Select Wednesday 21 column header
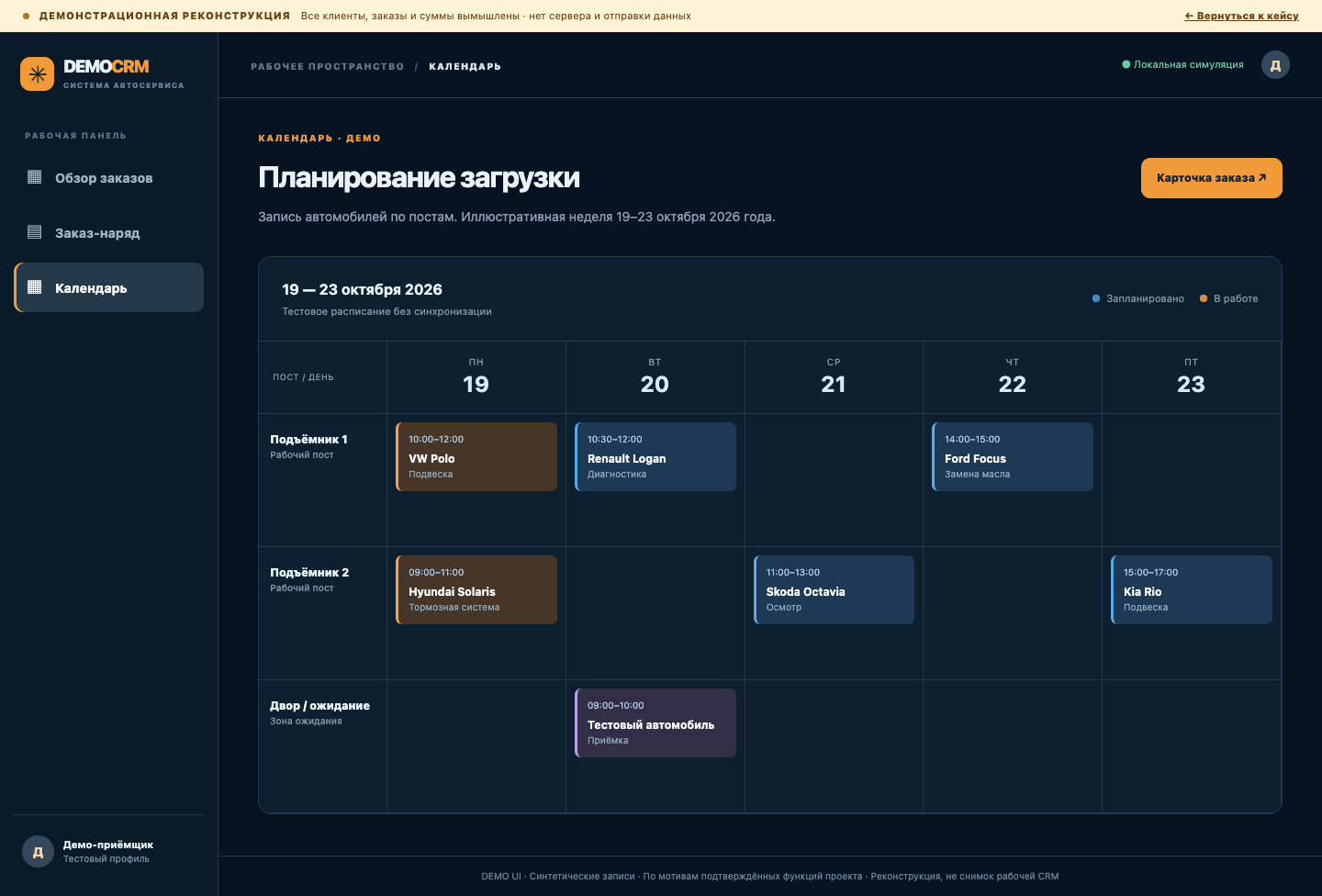 834,377
